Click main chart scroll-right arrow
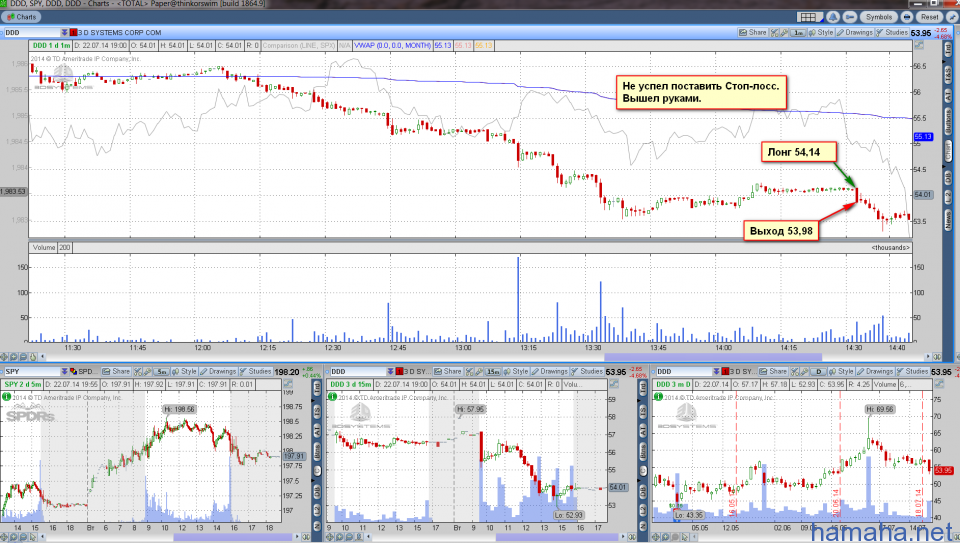The image size is (960, 543). pos(928,356)
